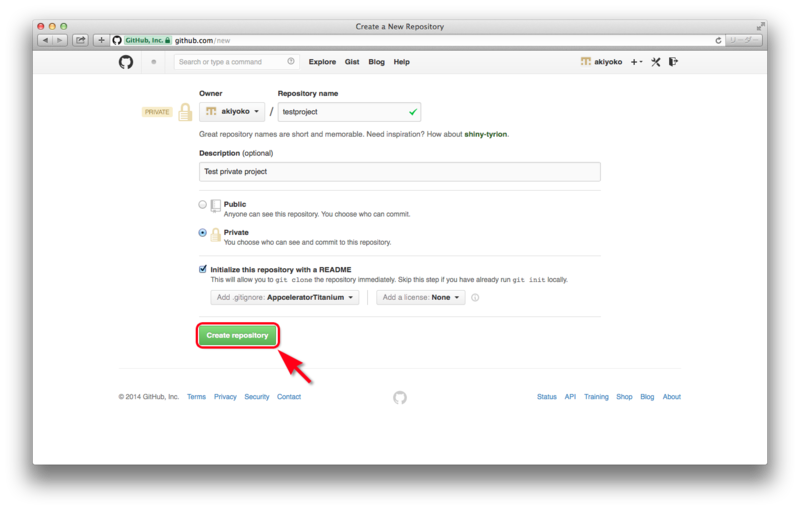Click the GitHub, Inc. secure certificate badge

[x=147, y=40]
